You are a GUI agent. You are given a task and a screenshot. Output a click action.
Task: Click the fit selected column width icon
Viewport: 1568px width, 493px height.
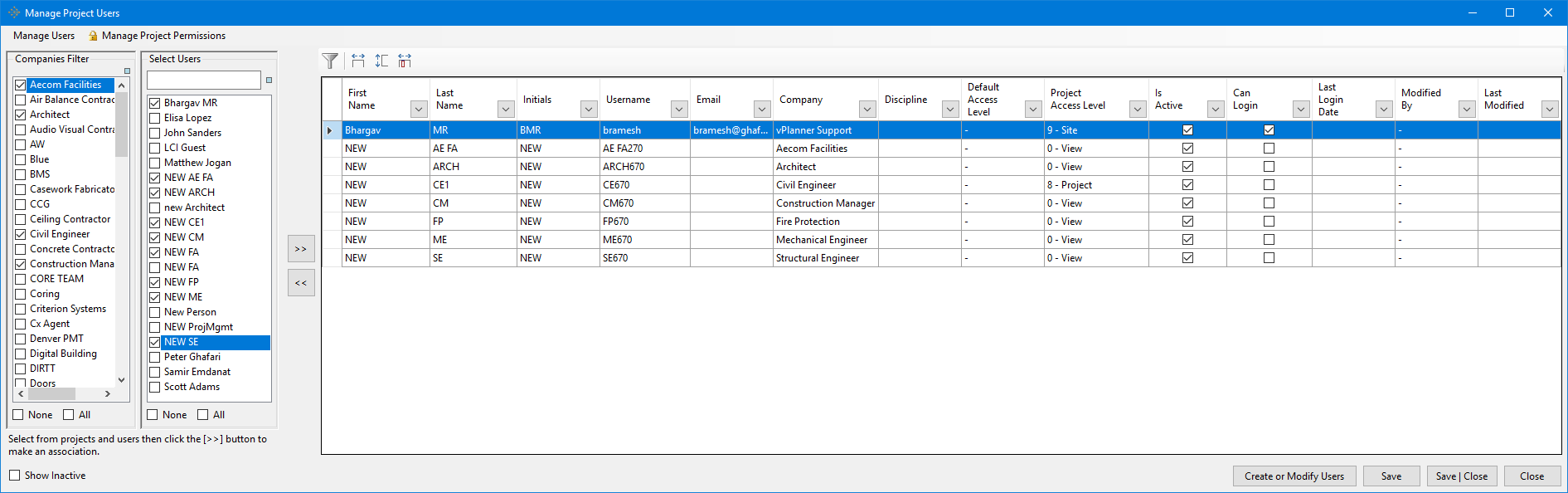[404, 61]
